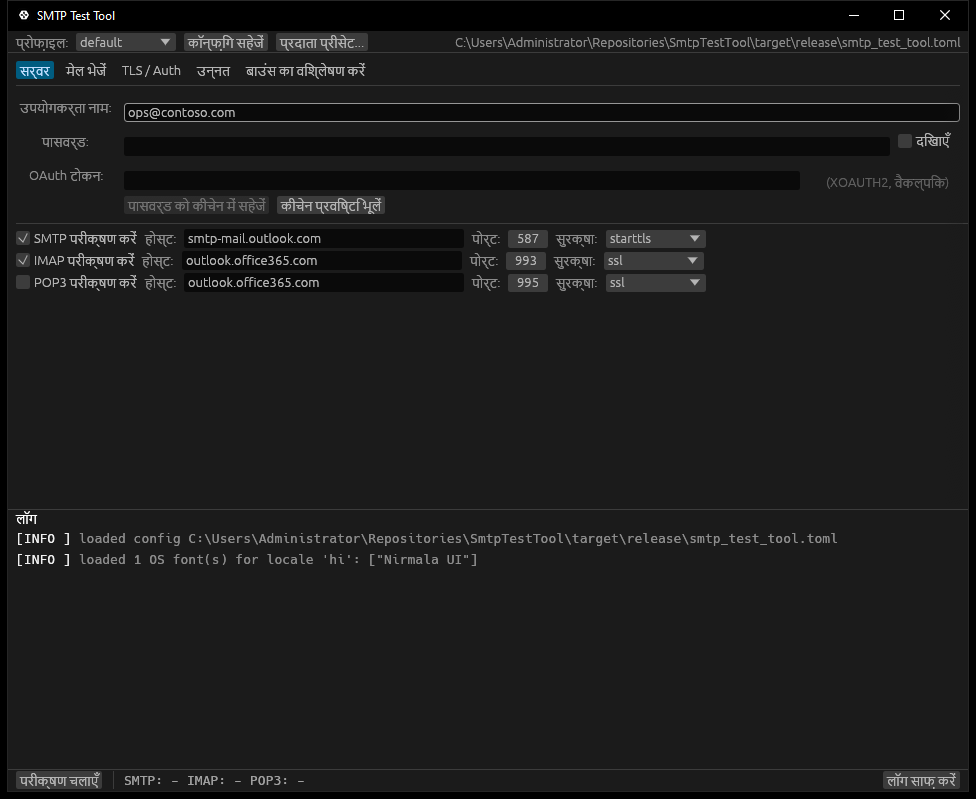Open the बाउंस का विश्लेषण करें tab
976x799 pixels.
click(x=305, y=71)
